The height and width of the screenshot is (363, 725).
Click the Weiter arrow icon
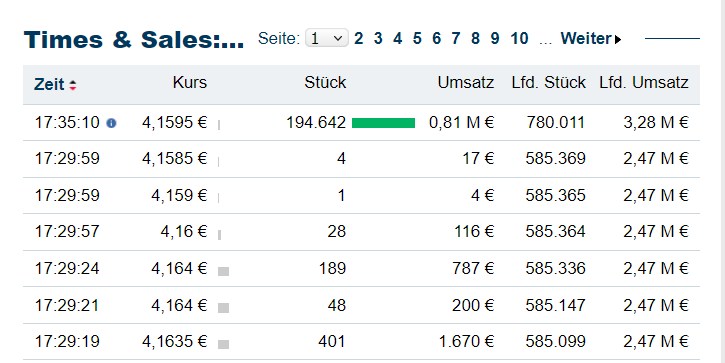point(618,39)
